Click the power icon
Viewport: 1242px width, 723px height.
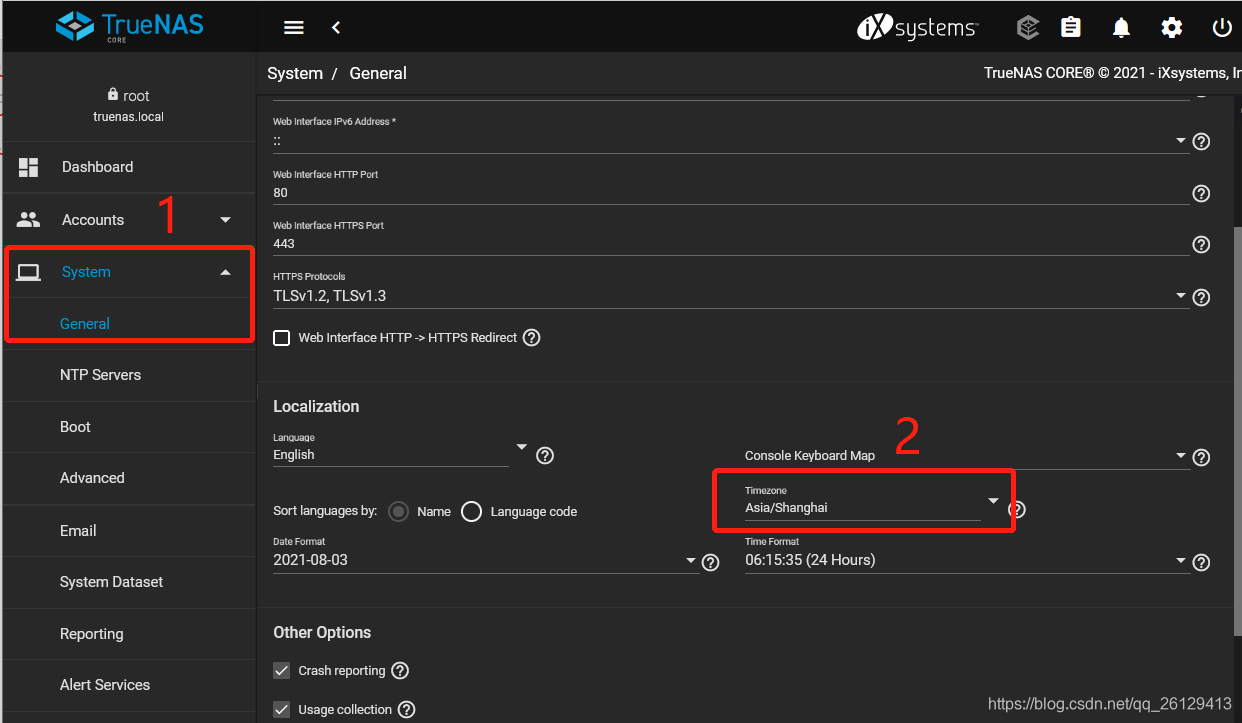coord(1222,28)
